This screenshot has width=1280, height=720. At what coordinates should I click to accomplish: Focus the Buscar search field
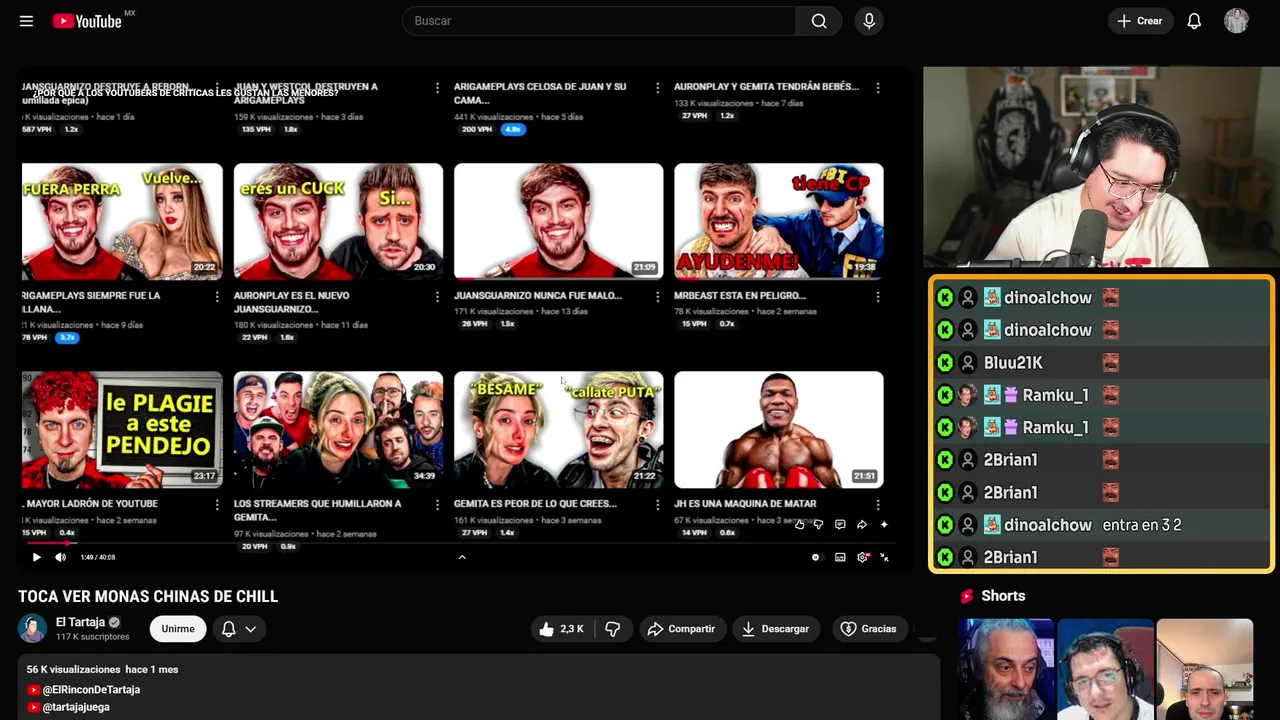pyautogui.click(x=600, y=21)
